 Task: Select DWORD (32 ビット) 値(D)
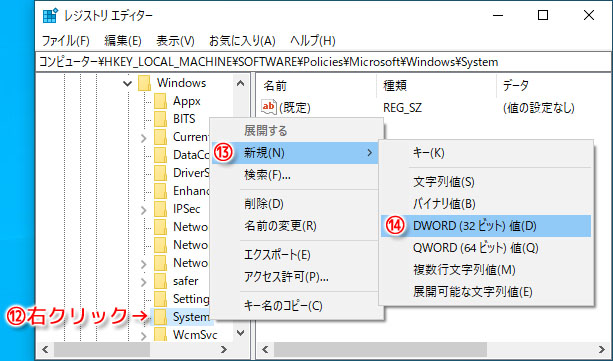pyautogui.click(x=486, y=226)
